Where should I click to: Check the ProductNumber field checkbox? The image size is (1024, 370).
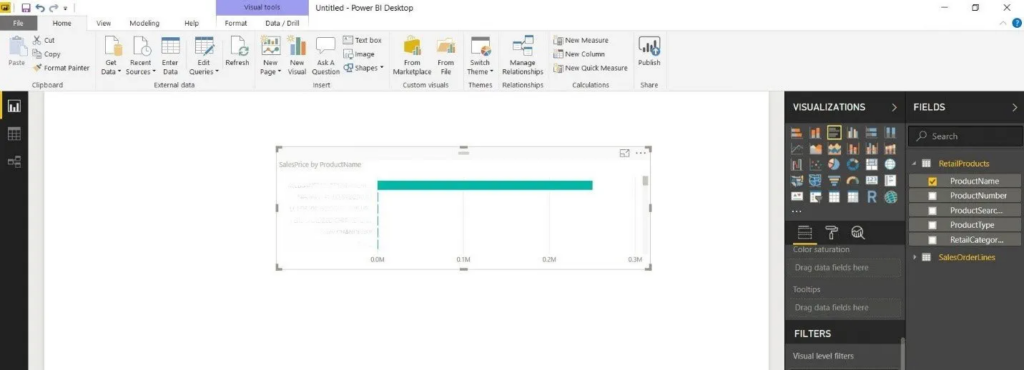tap(932, 196)
